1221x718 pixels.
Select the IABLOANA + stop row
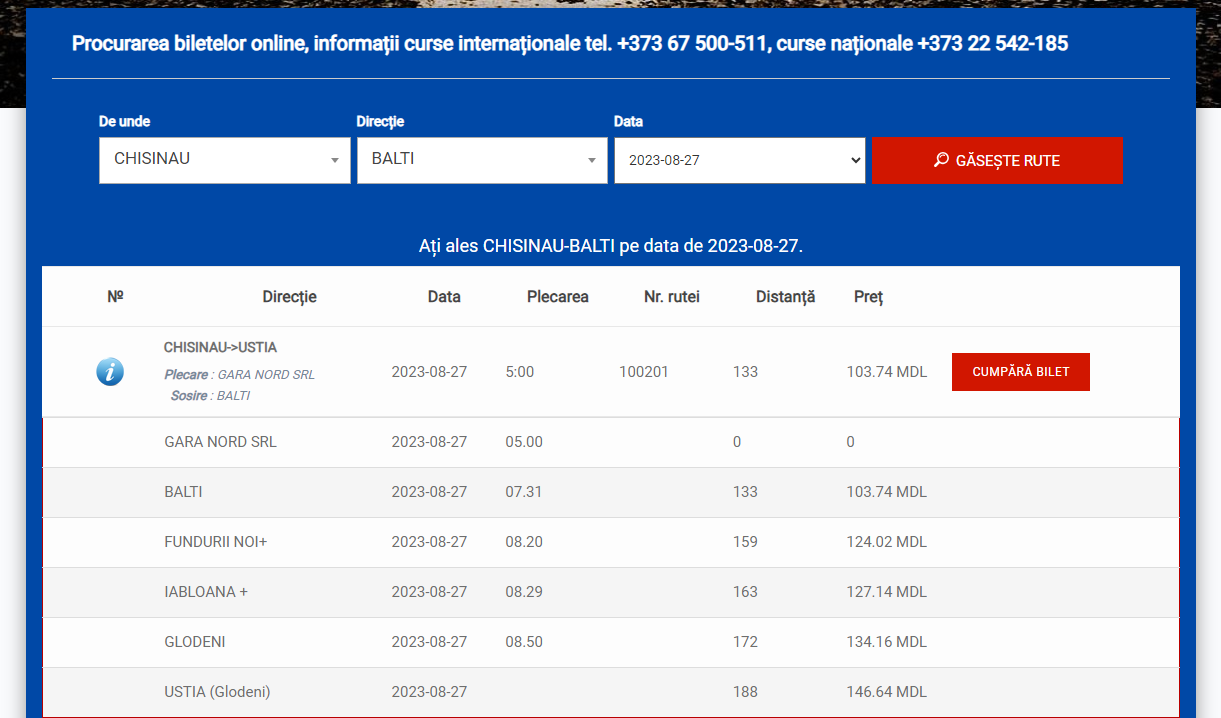(x=611, y=592)
